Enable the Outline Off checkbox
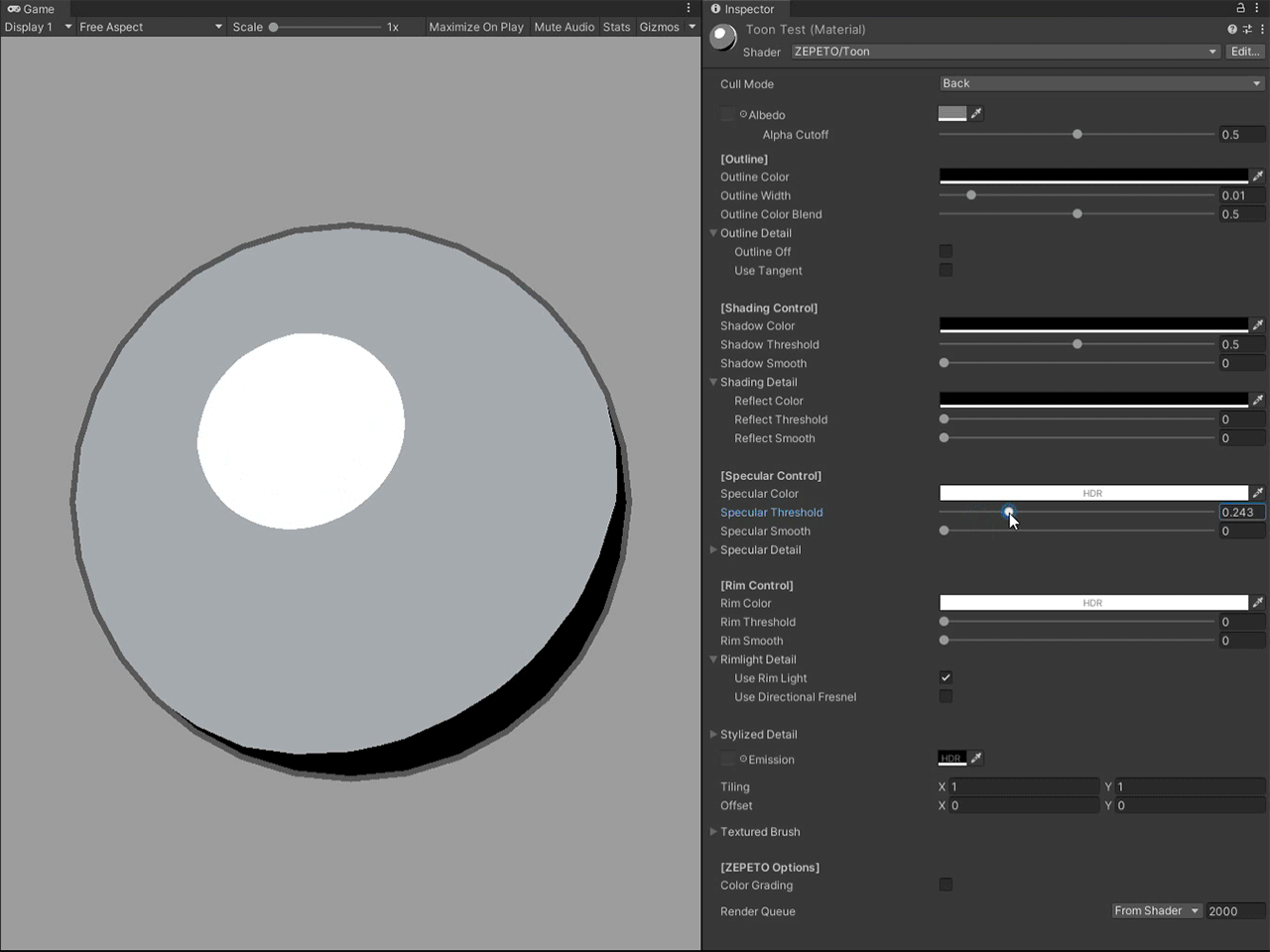 [946, 251]
